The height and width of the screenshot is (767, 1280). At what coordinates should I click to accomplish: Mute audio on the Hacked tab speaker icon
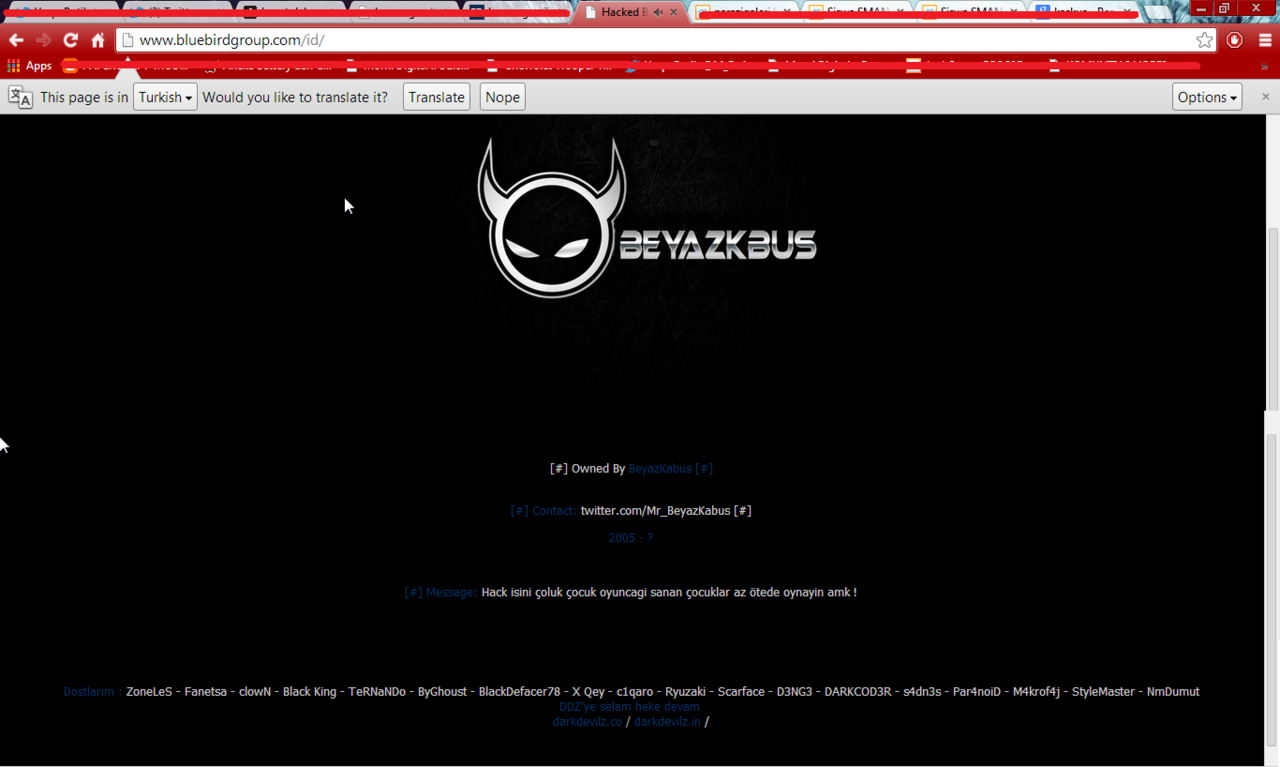[x=657, y=12]
